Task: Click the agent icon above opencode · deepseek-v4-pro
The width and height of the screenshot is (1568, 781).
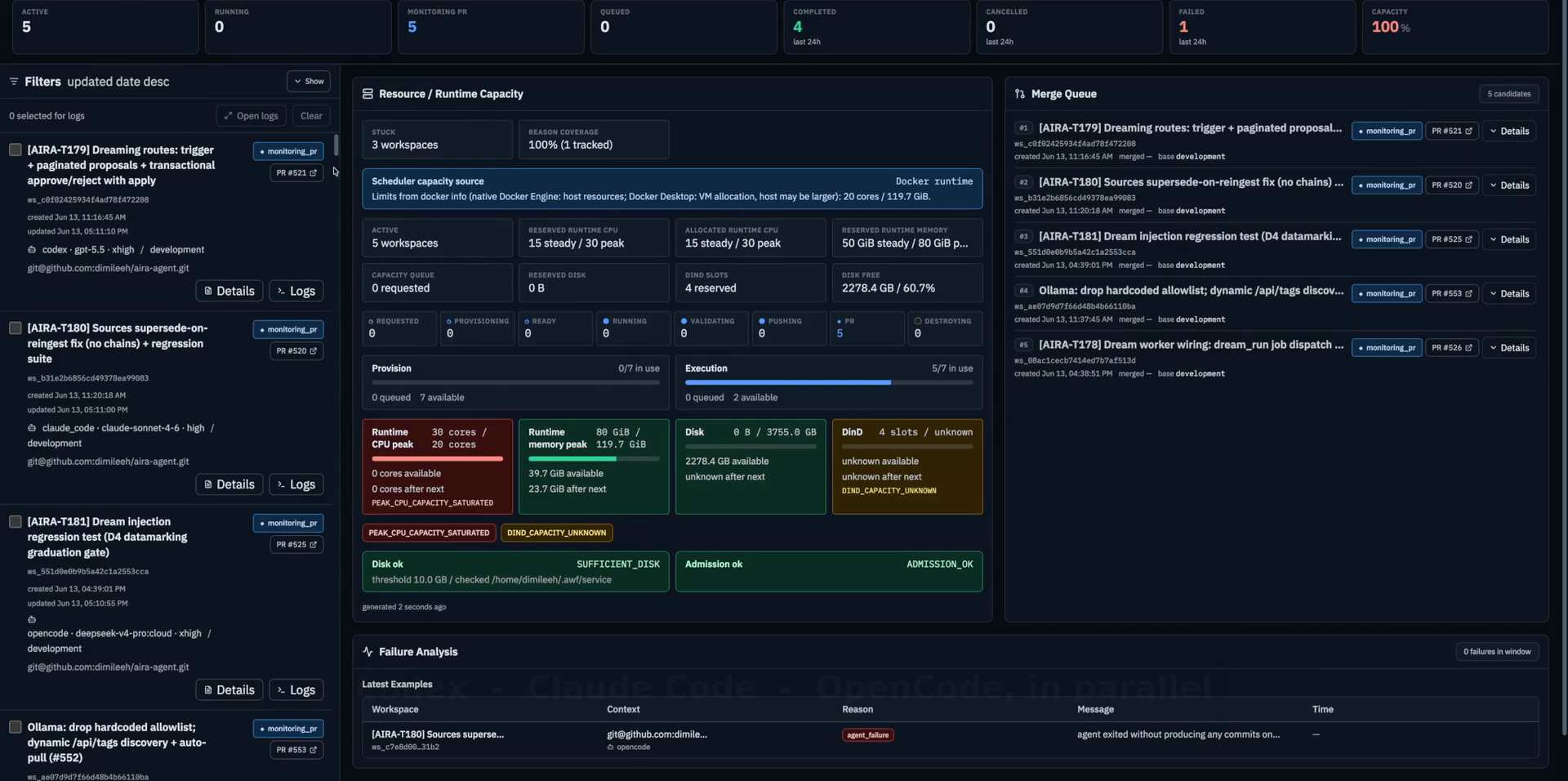Action: [x=32, y=619]
